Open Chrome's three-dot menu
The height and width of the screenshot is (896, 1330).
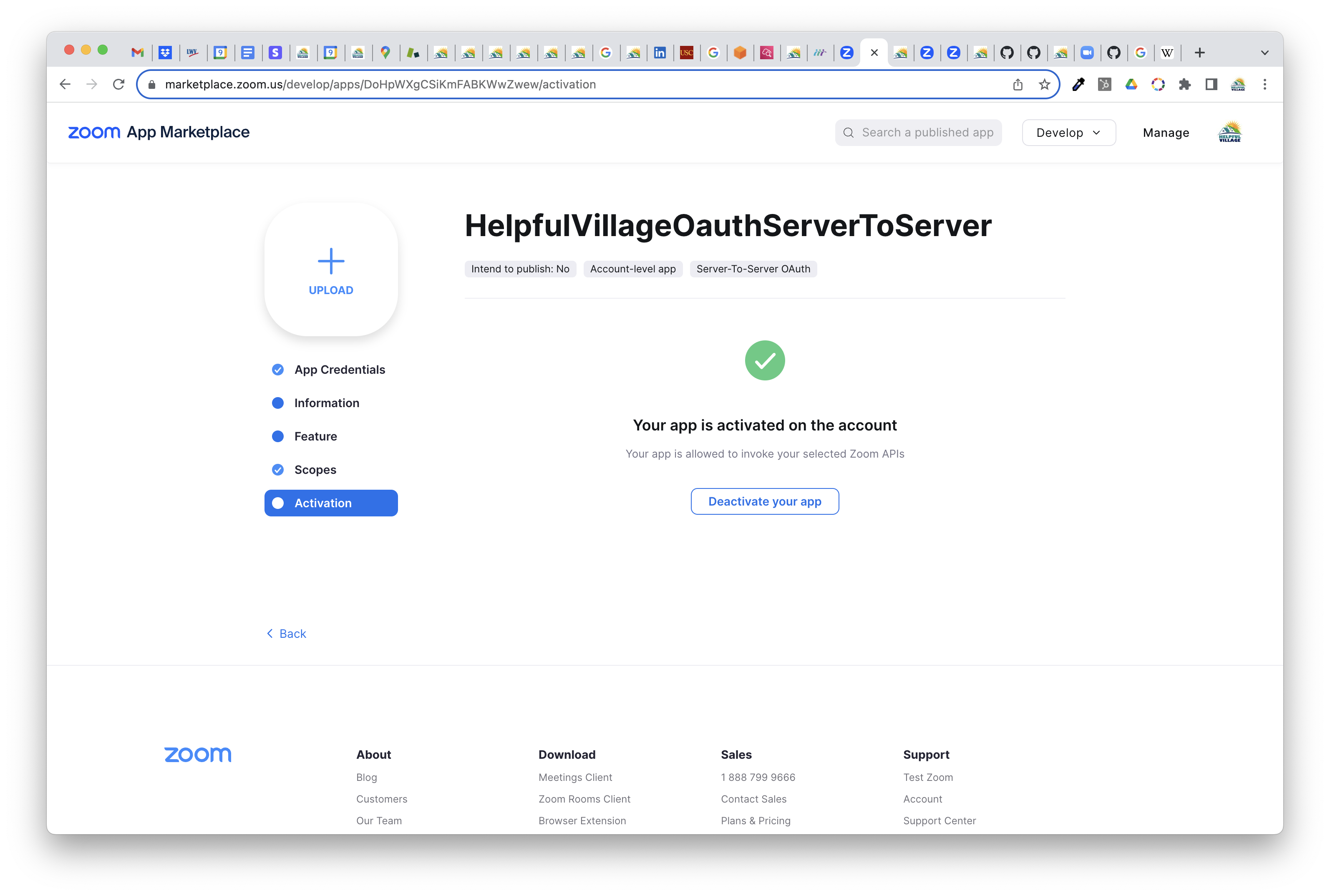pyautogui.click(x=1265, y=85)
